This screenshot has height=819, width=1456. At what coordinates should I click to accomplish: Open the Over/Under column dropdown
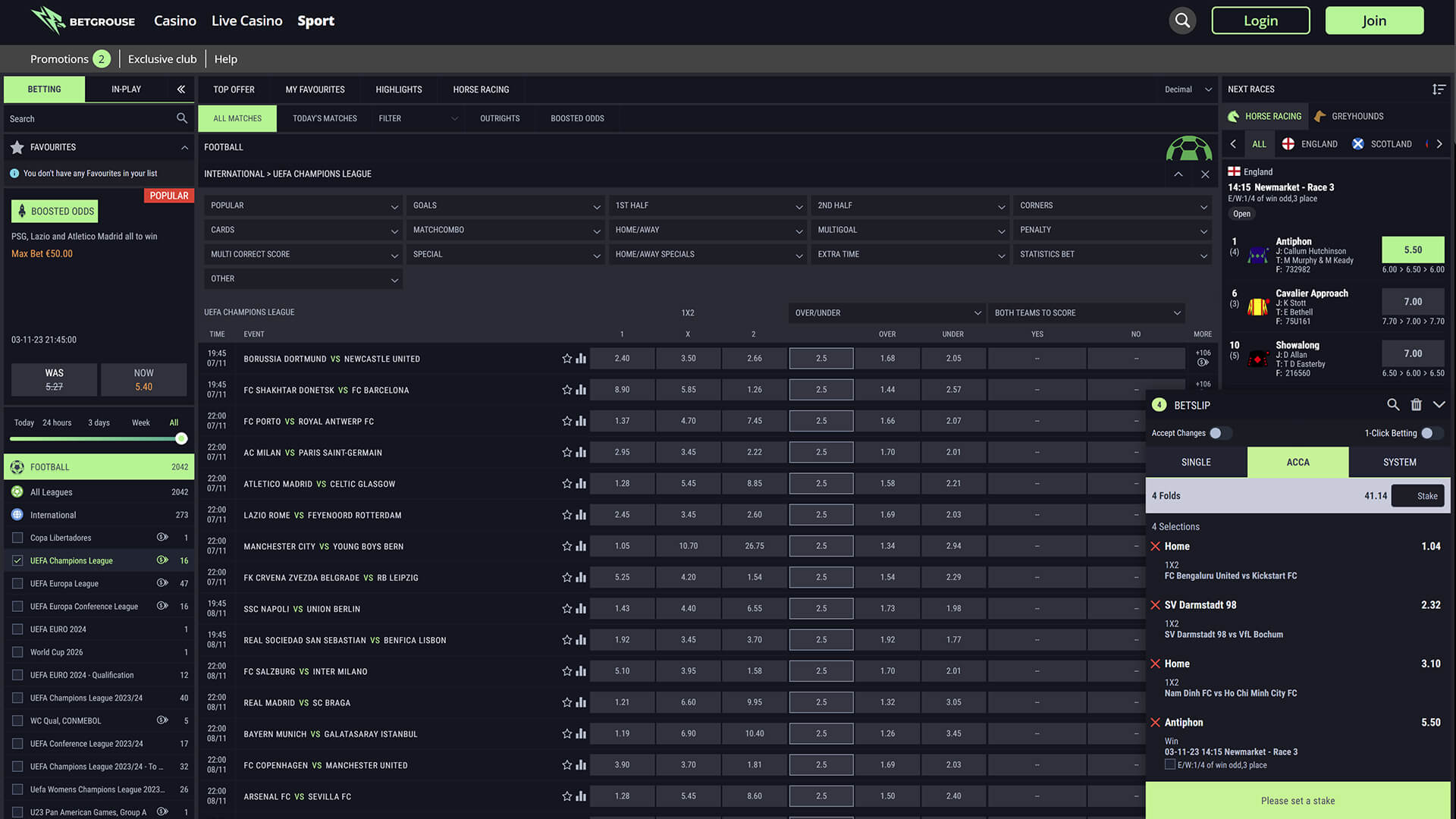886,312
